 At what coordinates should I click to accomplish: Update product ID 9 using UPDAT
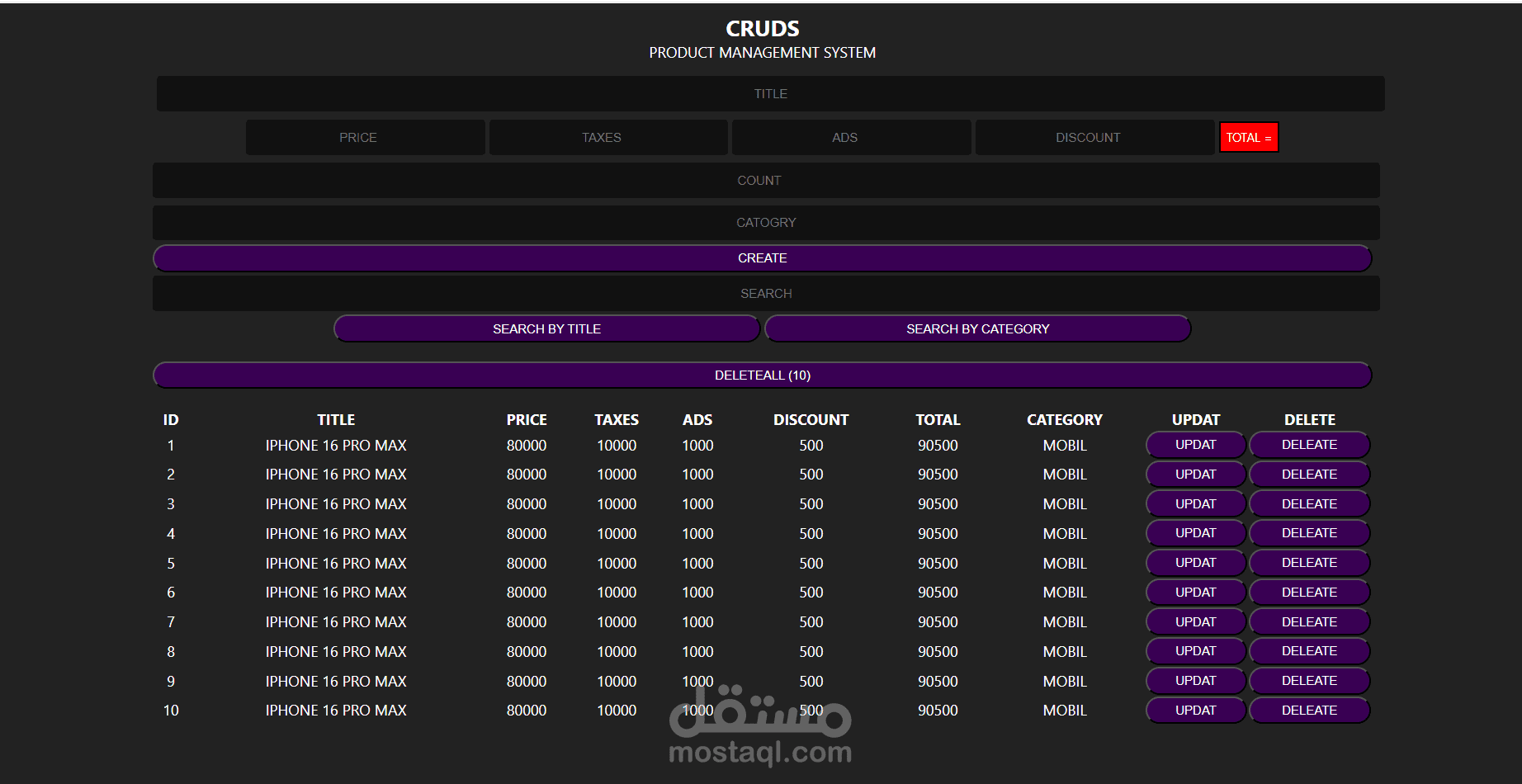pyautogui.click(x=1196, y=681)
